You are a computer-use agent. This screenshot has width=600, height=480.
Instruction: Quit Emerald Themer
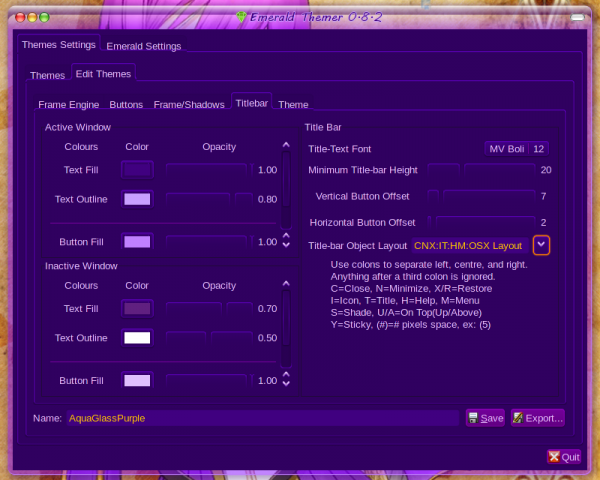(564, 457)
